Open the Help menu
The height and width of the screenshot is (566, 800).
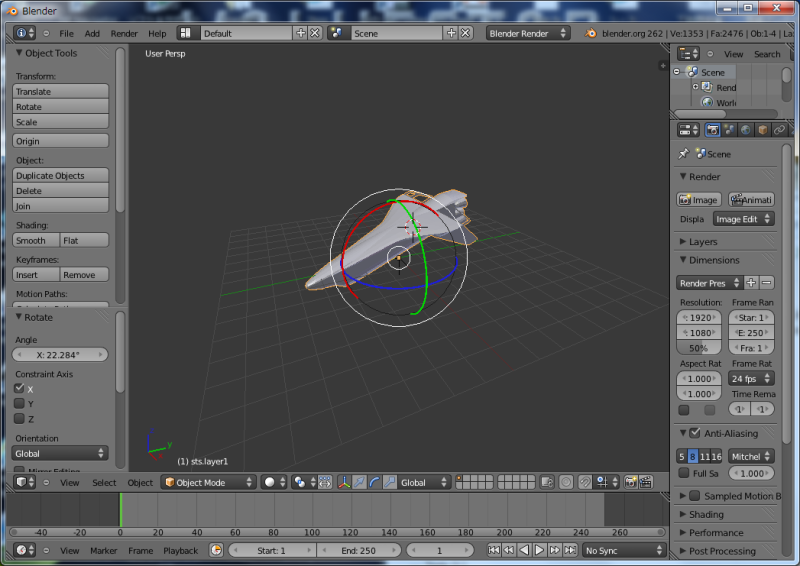coord(157,33)
